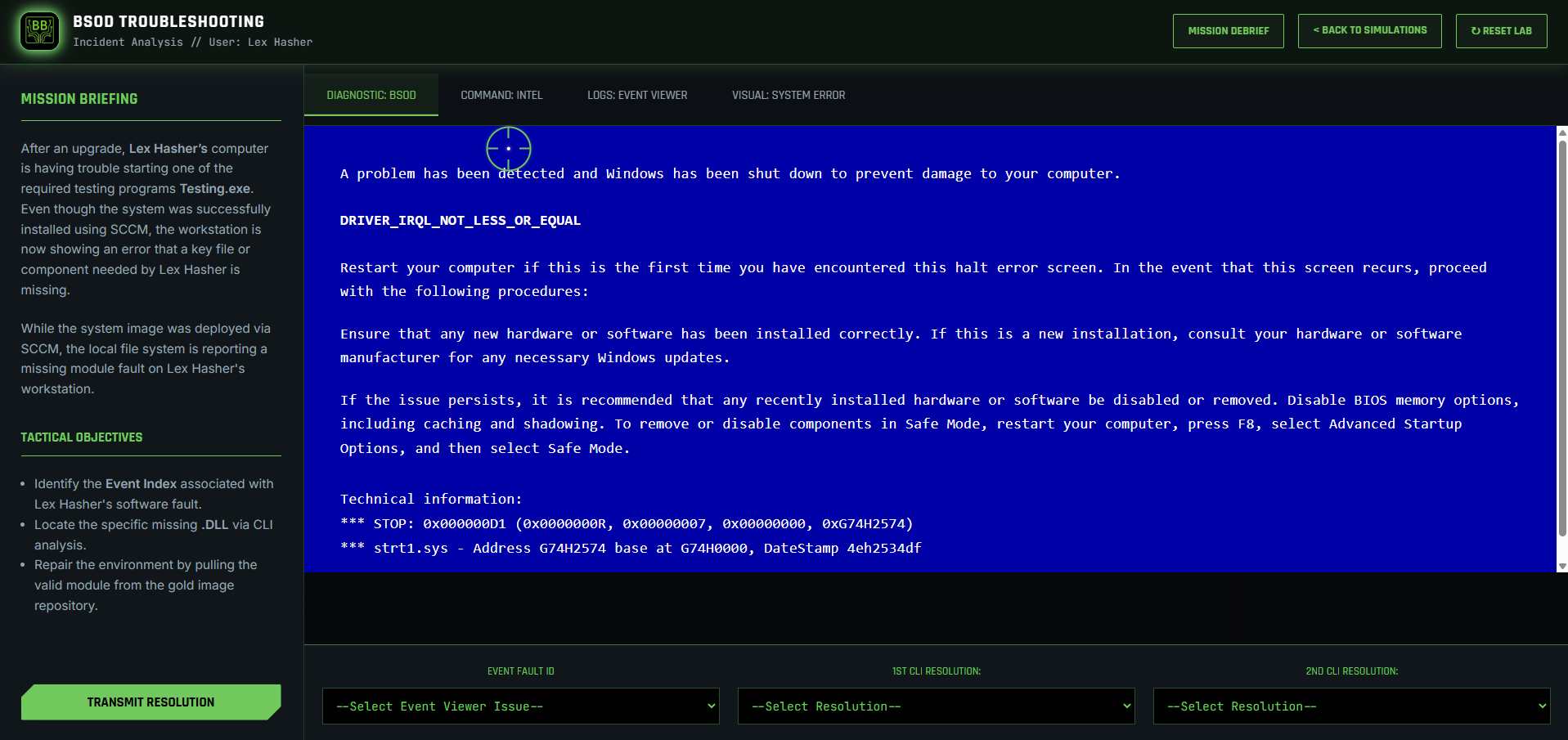Click the DRIVER_IRQL_NOT_LESS_OR_EQUAL error code
This screenshot has width=1568, height=740.
pos(461,220)
